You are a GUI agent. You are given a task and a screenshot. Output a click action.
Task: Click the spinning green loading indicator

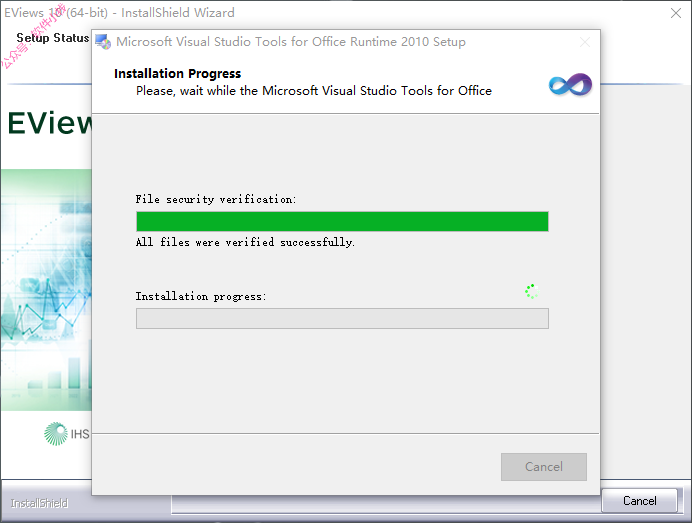click(x=532, y=291)
